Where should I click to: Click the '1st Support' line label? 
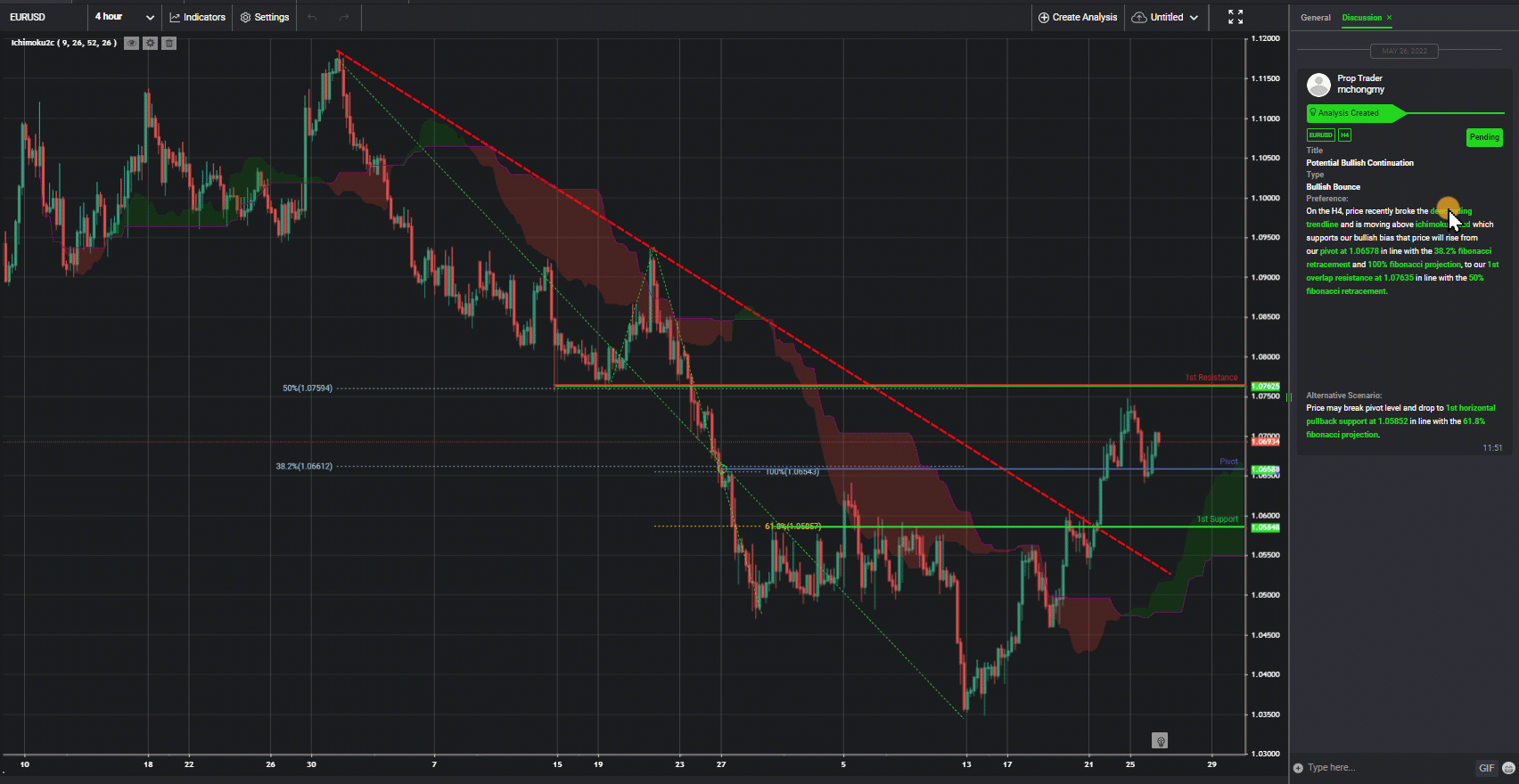[x=1217, y=519]
